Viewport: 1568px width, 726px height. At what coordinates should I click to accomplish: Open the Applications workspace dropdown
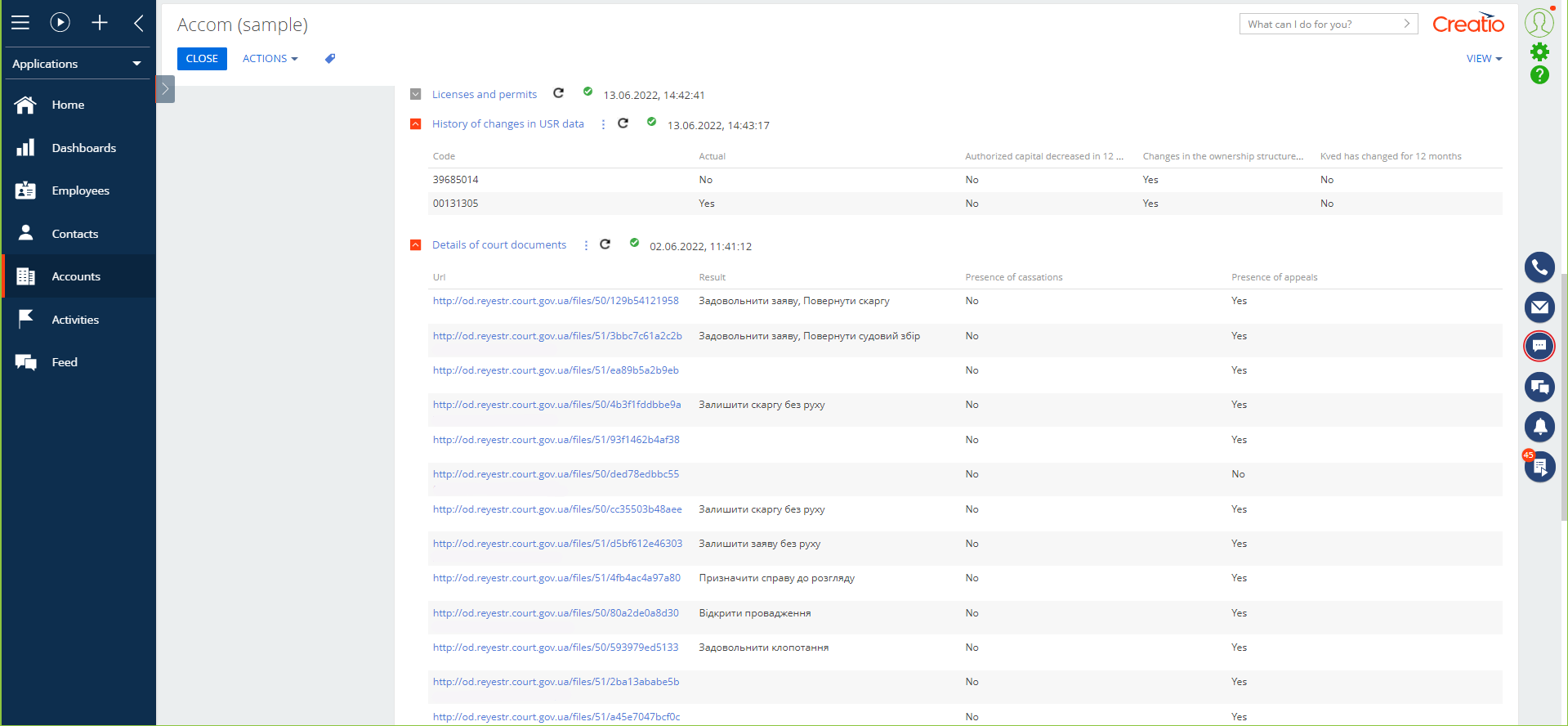point(77,64)
